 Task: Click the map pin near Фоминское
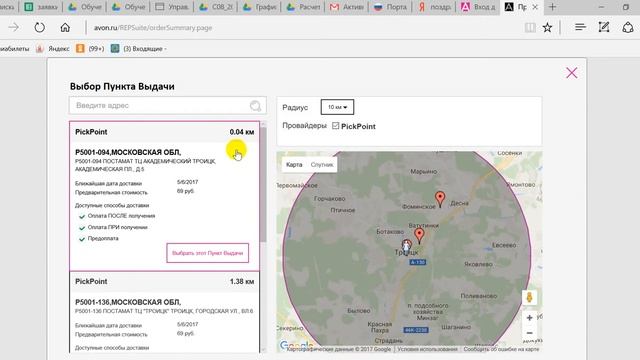point(440,199)
